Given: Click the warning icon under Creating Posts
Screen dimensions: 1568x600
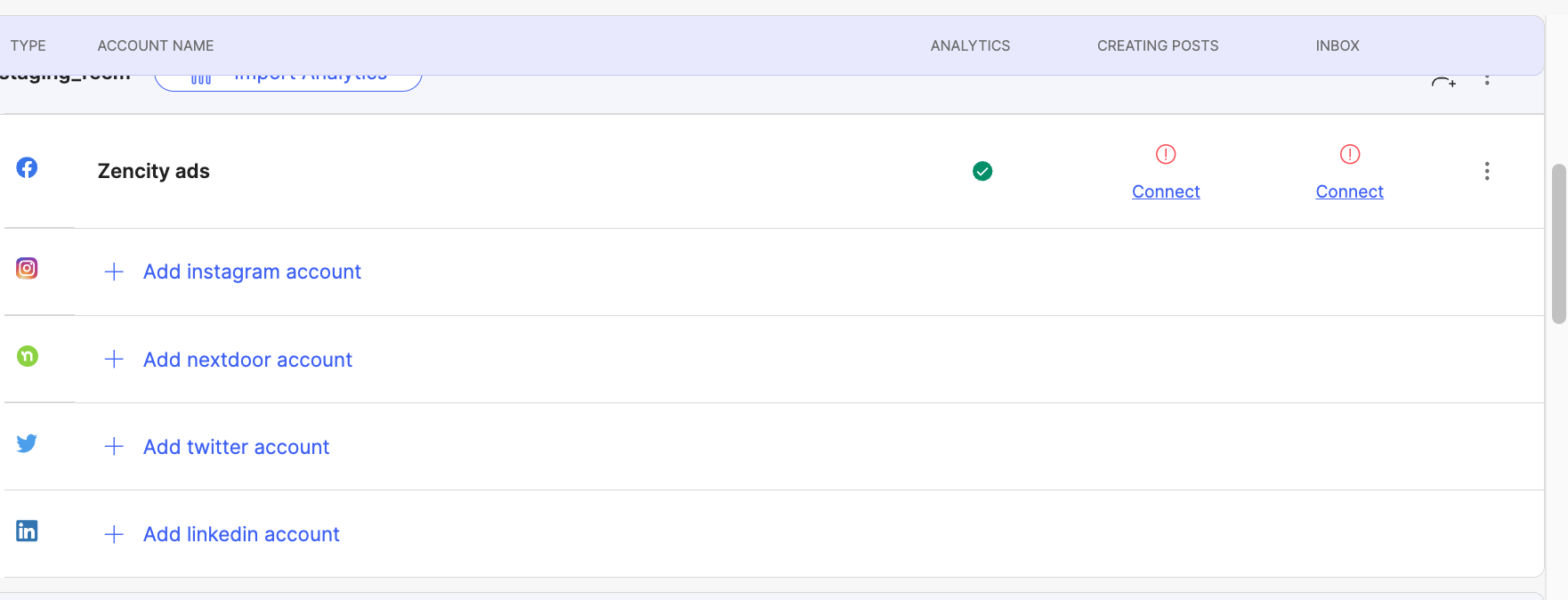Looking at the screenshot, I should 1166,154.
